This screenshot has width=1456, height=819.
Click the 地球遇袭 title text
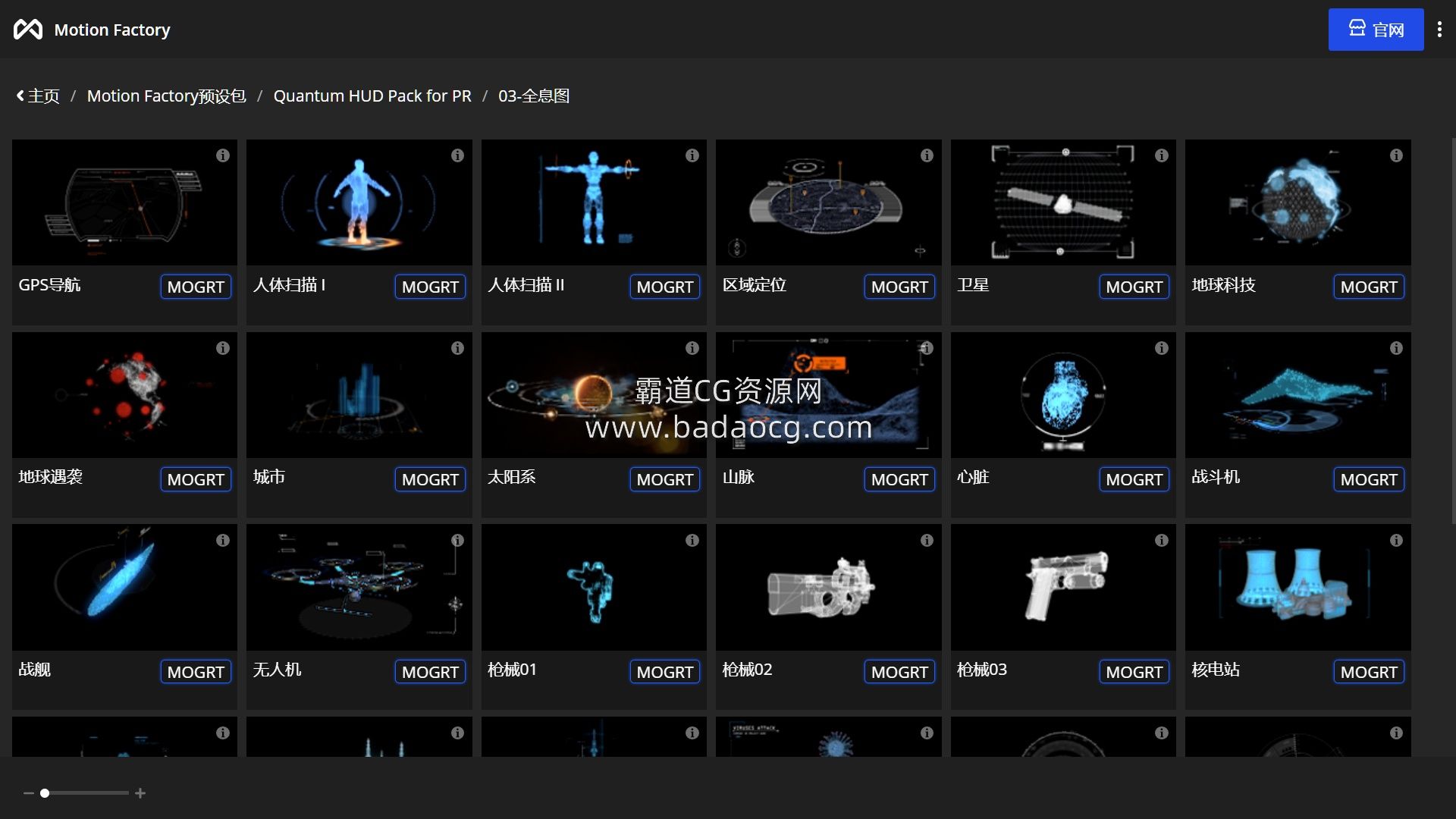[x=50, y=477]
